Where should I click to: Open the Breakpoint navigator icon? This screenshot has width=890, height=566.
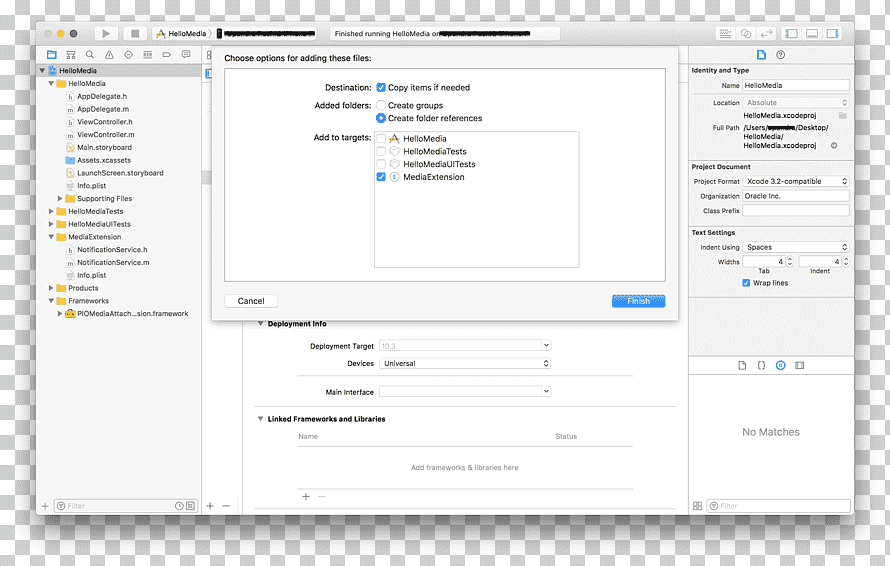(x=166, y=54)
